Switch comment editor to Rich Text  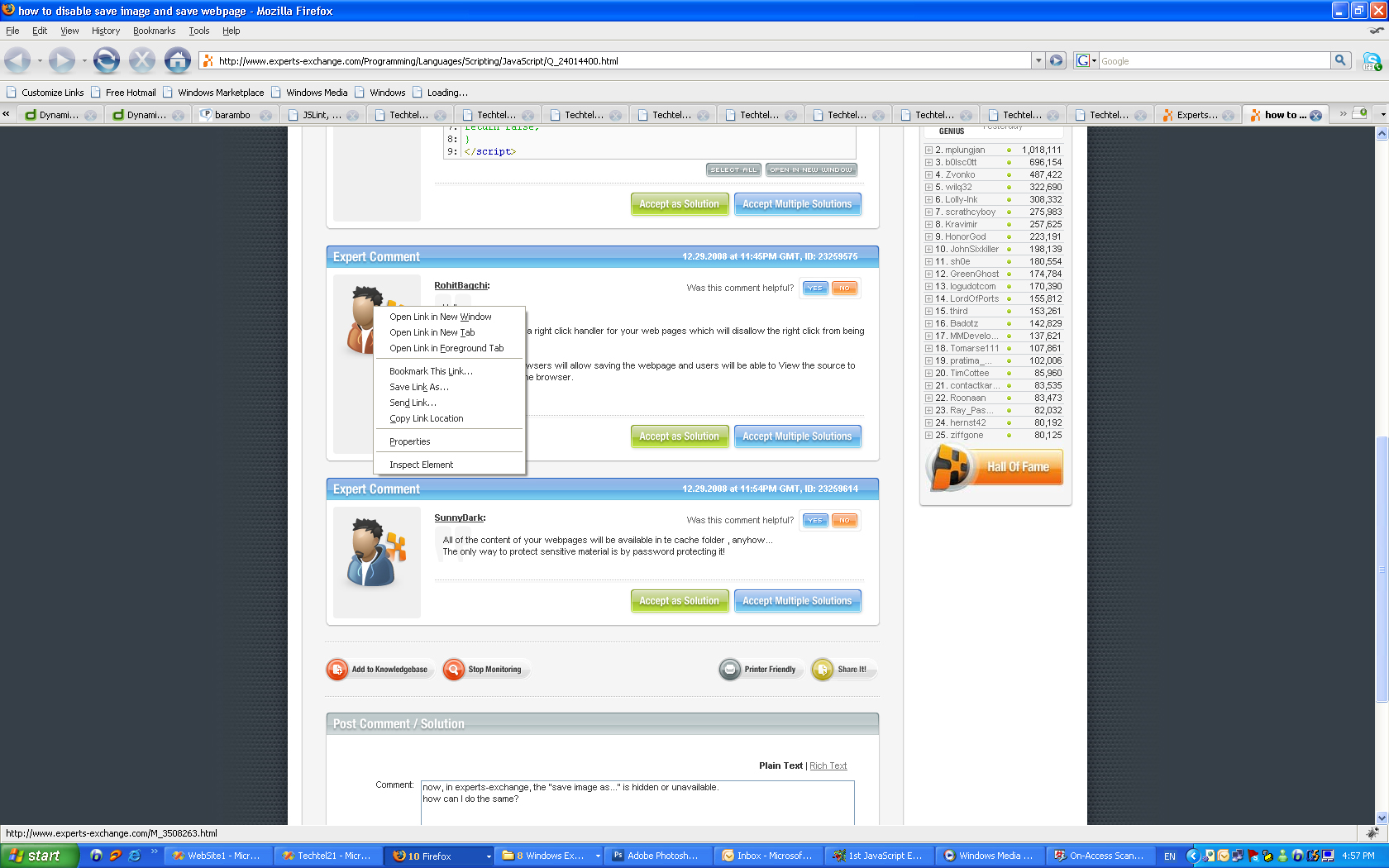[x=828, y=765]
